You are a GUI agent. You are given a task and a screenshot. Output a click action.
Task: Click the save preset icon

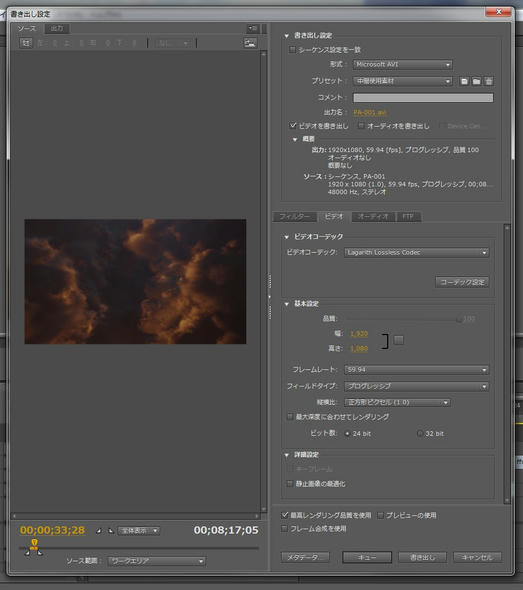464,81
